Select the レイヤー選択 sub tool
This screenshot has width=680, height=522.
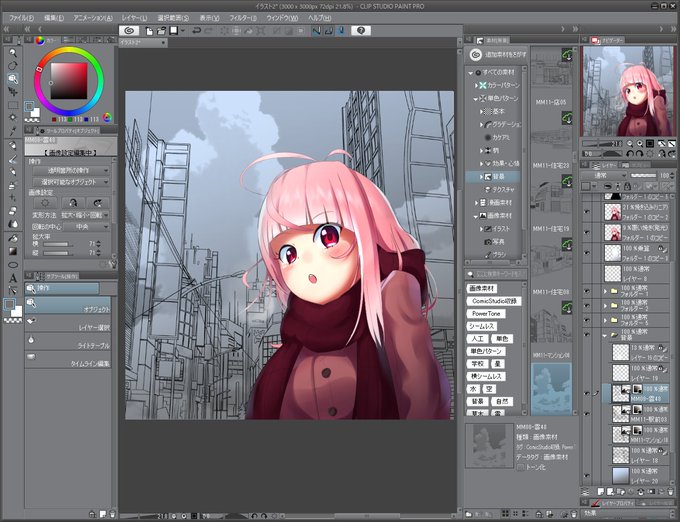click(x=68, y=324)
